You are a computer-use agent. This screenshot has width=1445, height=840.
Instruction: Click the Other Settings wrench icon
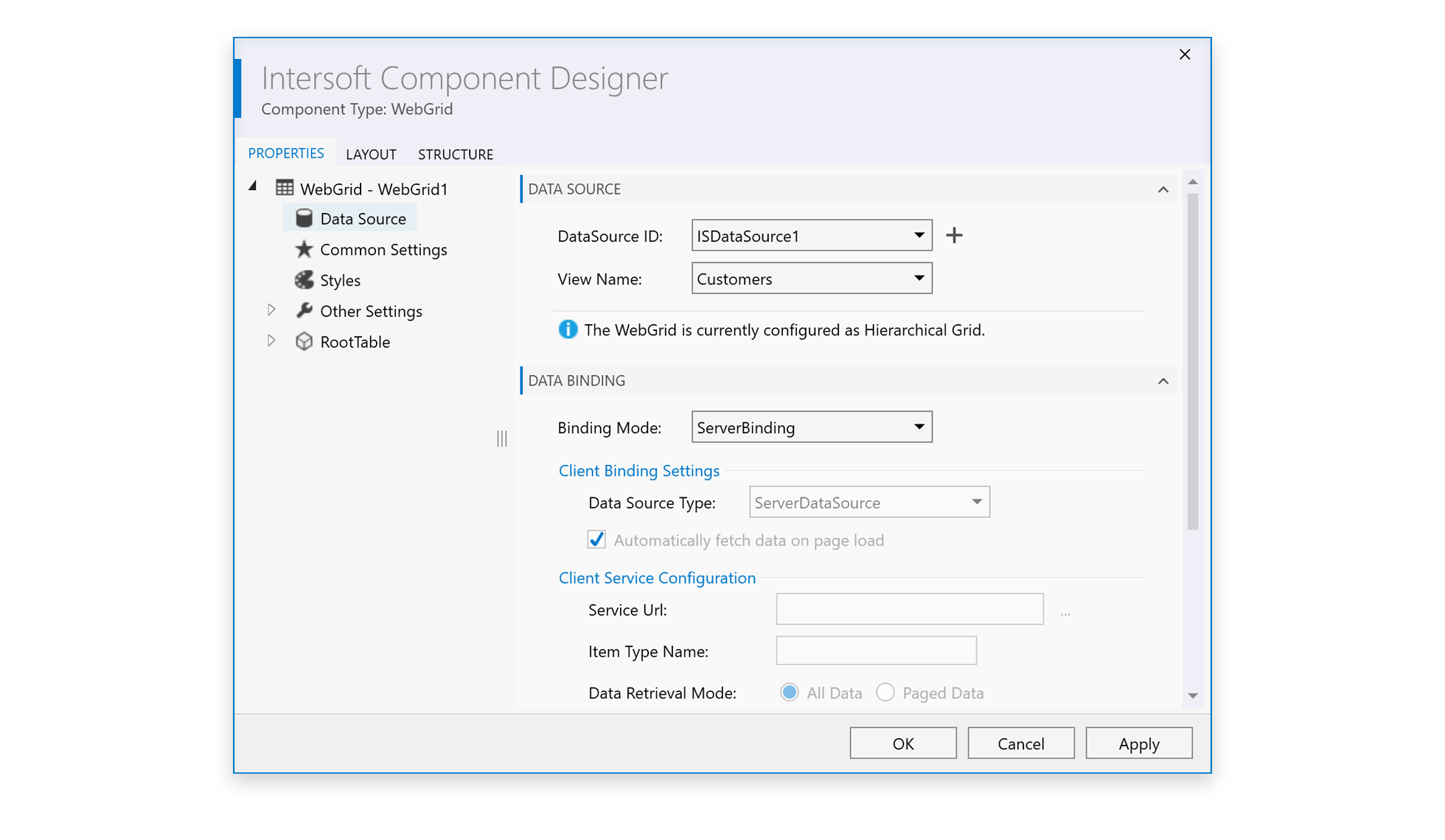point(304,310)
